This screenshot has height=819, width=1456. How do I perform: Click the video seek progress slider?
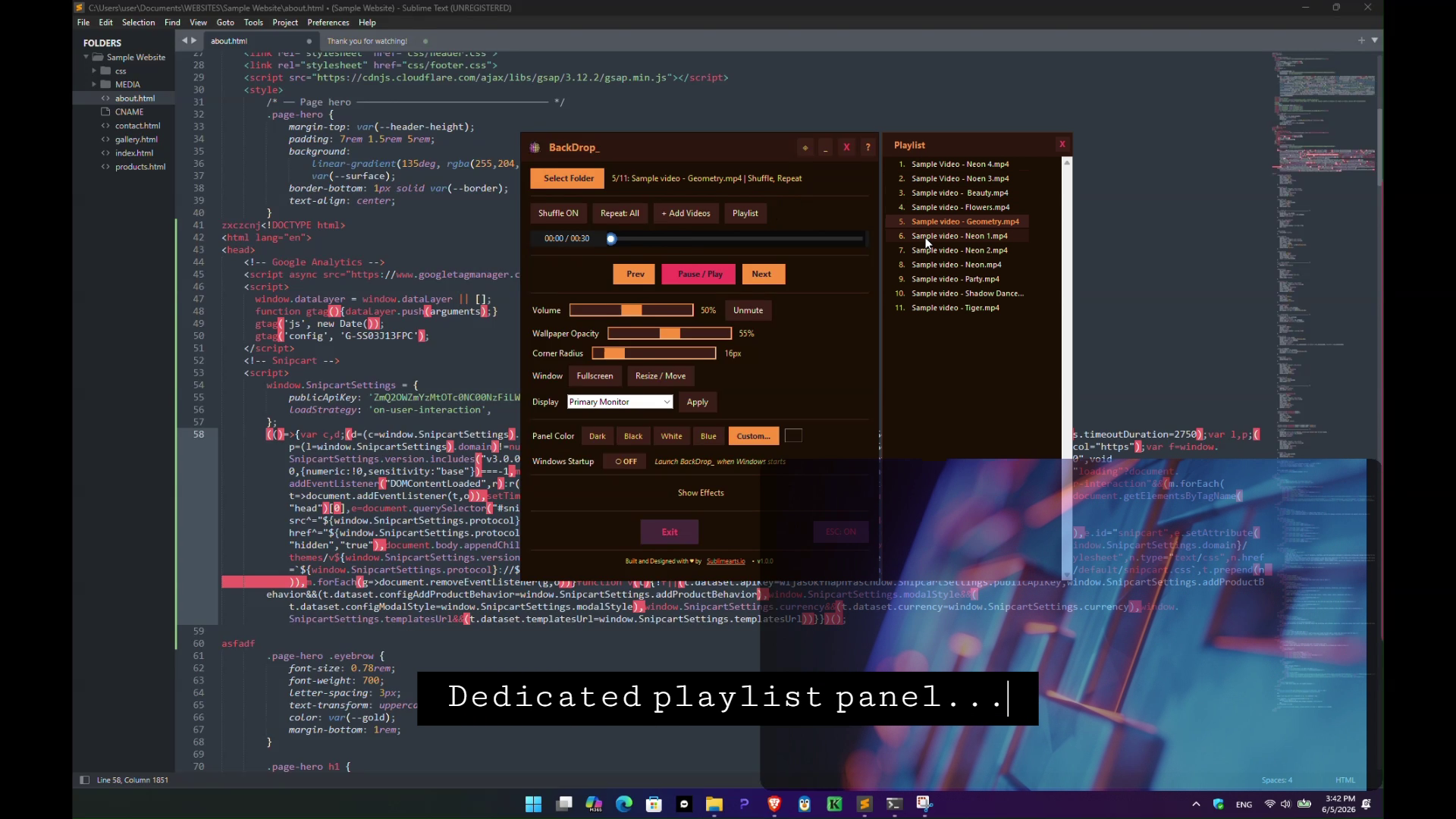coord(736,239)
